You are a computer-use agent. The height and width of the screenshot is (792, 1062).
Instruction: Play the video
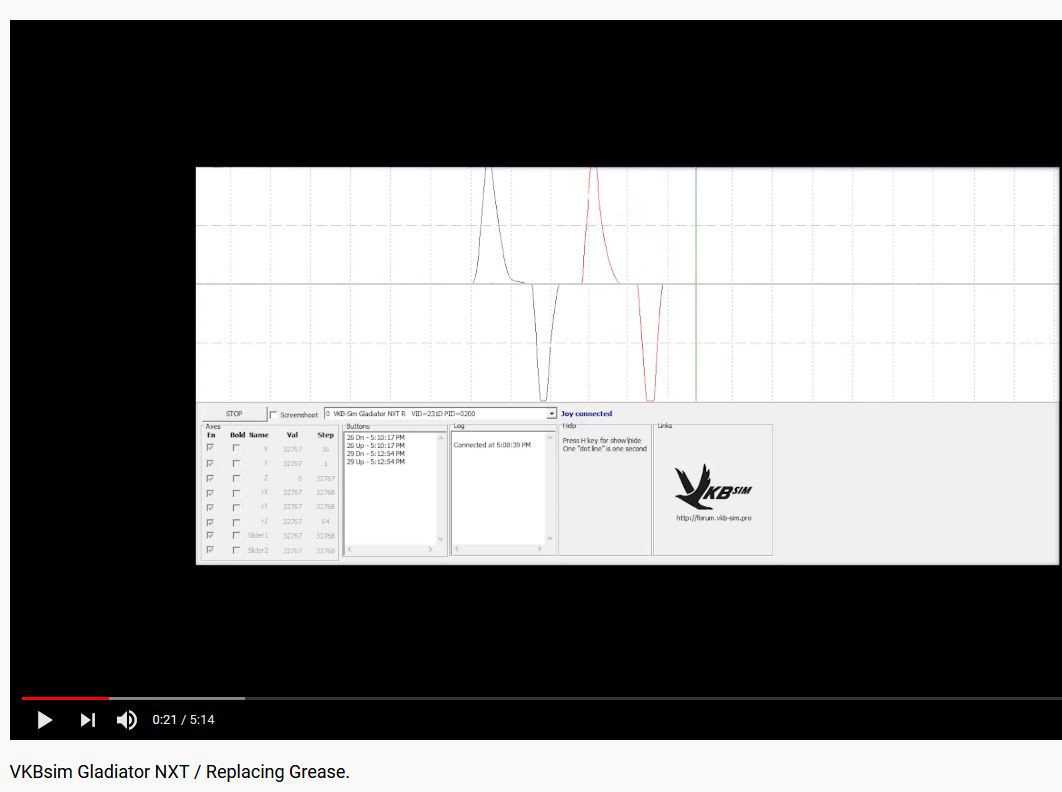pos(45,720)
